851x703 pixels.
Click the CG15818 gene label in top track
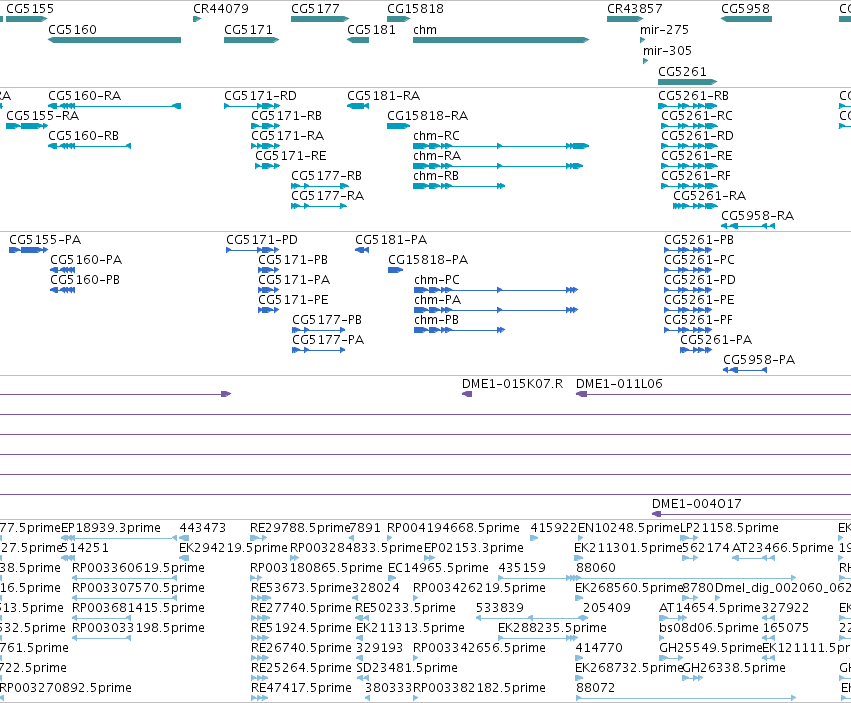(x=415, y=9)
